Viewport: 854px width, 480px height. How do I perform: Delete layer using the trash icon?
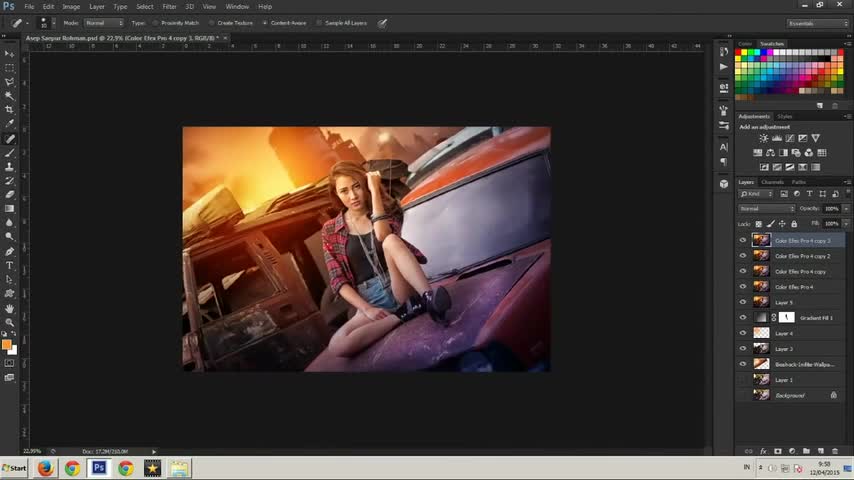[x=835, y=451]
